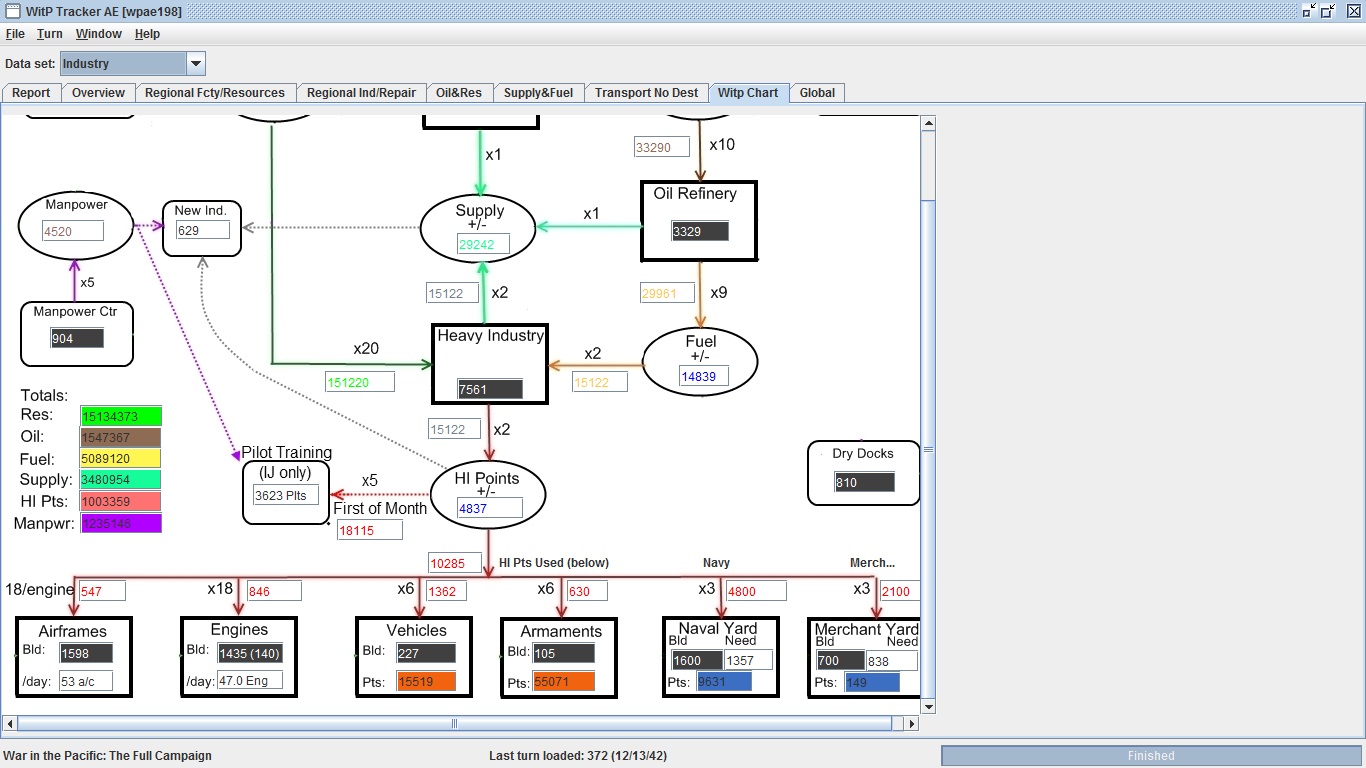
Task: Click the Supply value 29242
Action: pyautogui.click(x=484, y=244)
